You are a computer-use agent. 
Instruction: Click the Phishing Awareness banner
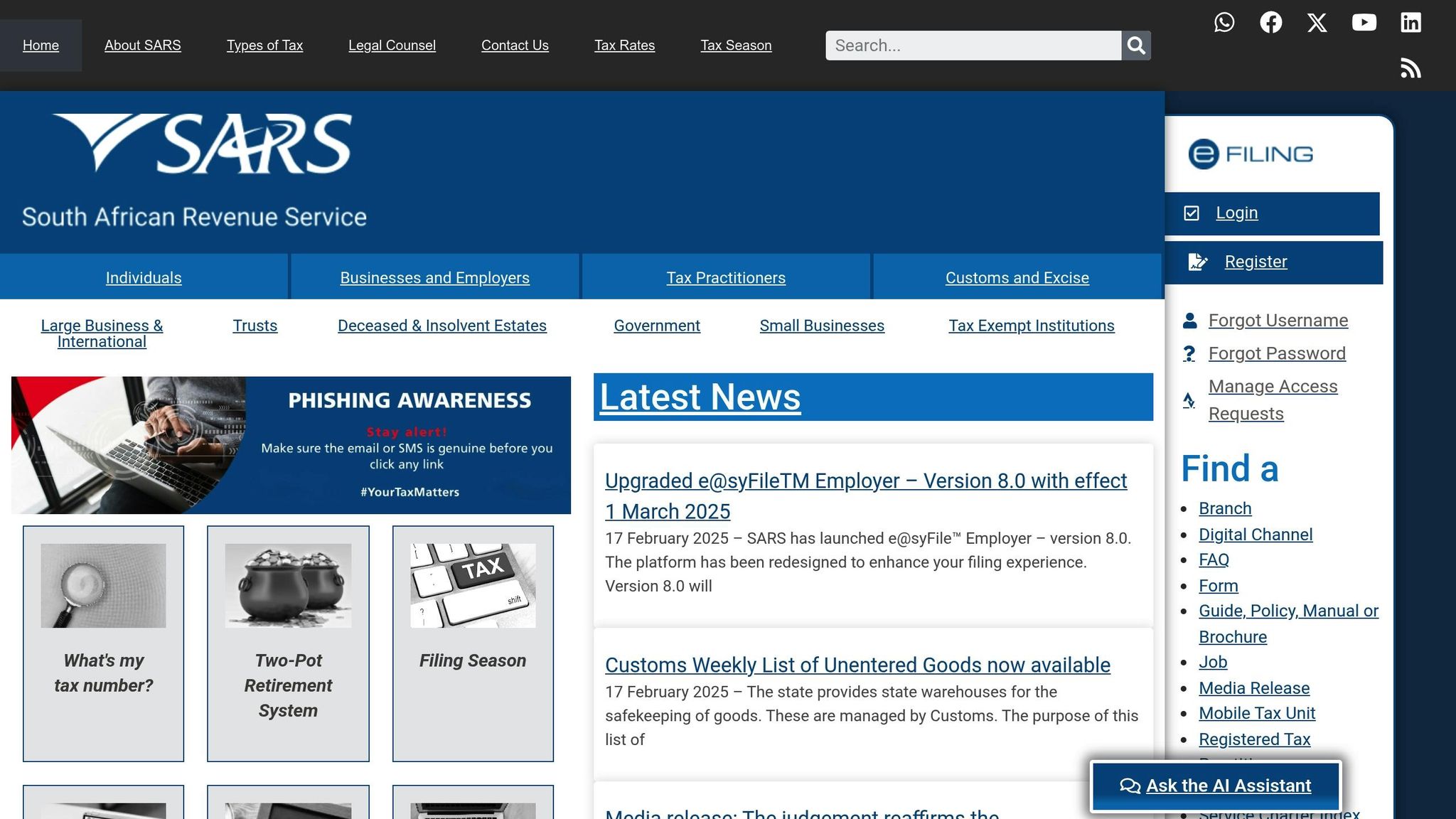(x=291, y=445)
